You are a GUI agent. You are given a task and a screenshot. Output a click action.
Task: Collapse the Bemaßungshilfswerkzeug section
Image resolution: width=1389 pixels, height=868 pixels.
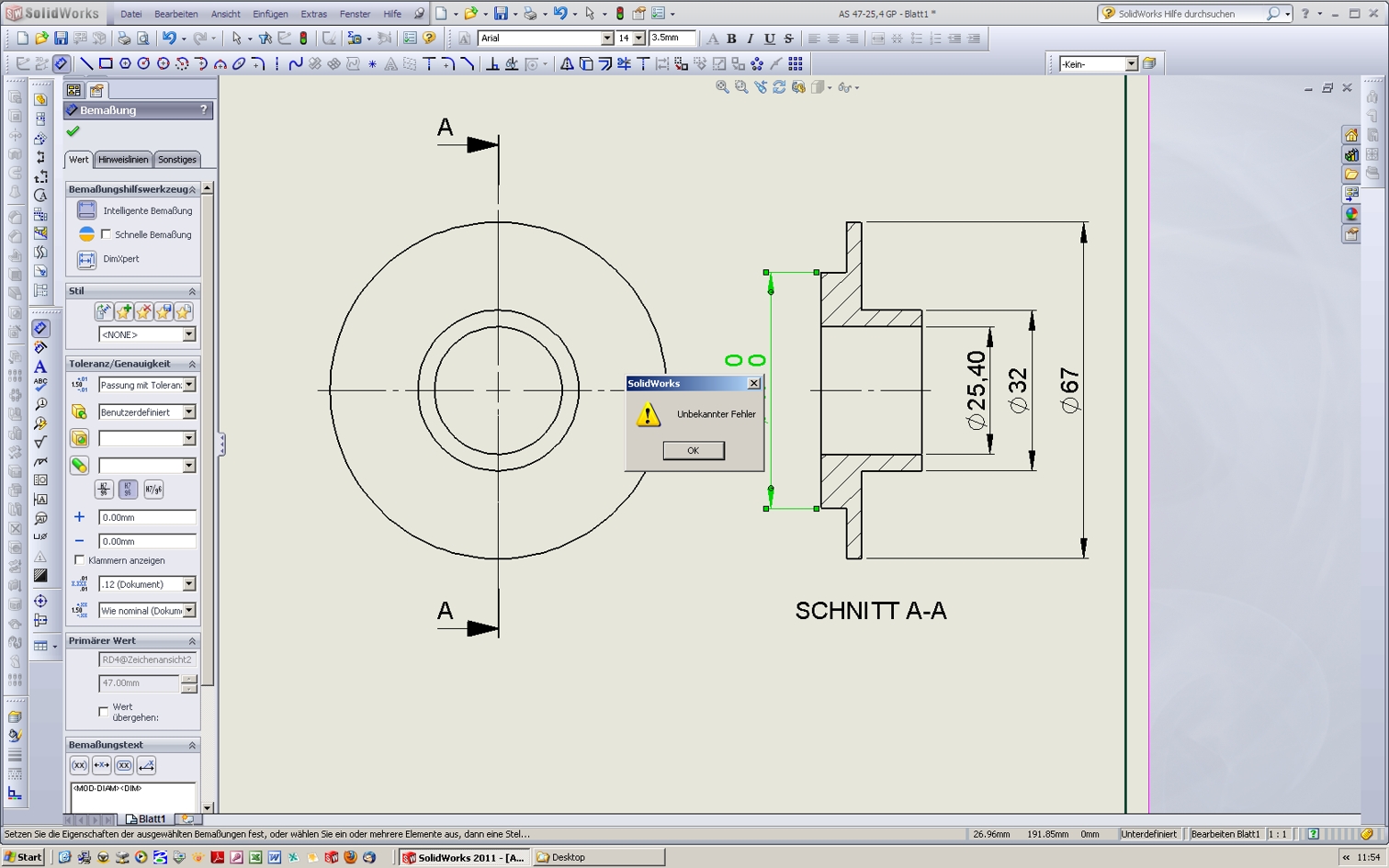(x=192, y=189)
